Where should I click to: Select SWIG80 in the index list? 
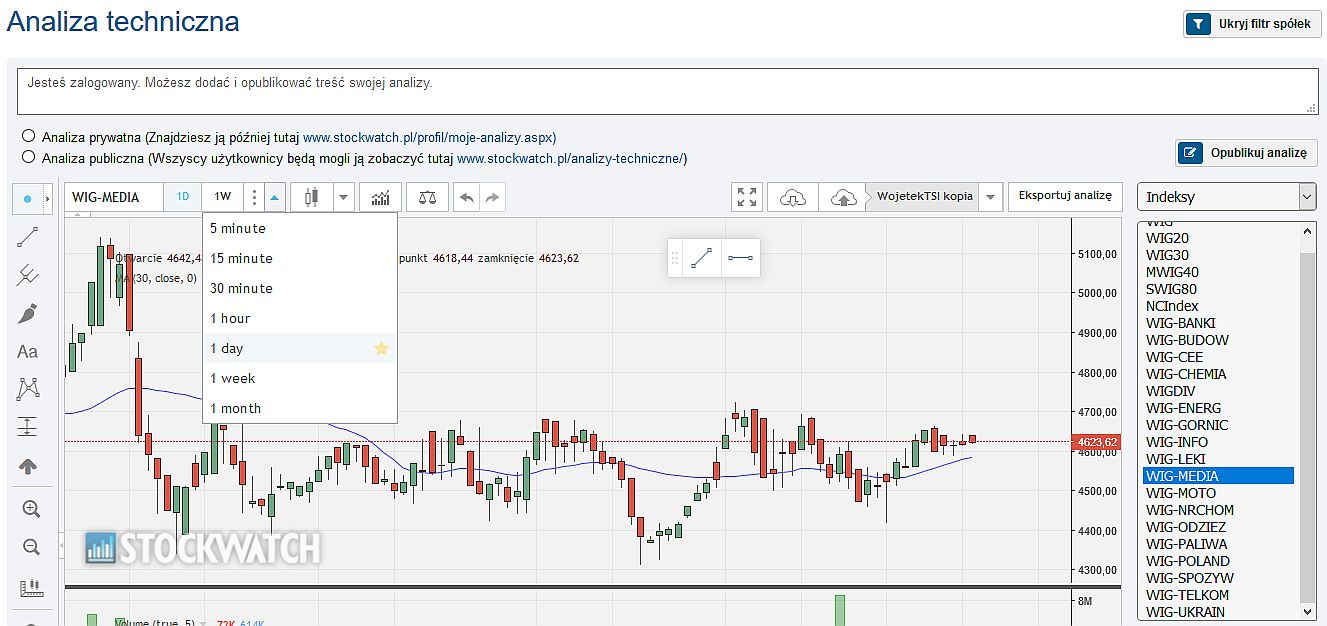click(1218, 289)
